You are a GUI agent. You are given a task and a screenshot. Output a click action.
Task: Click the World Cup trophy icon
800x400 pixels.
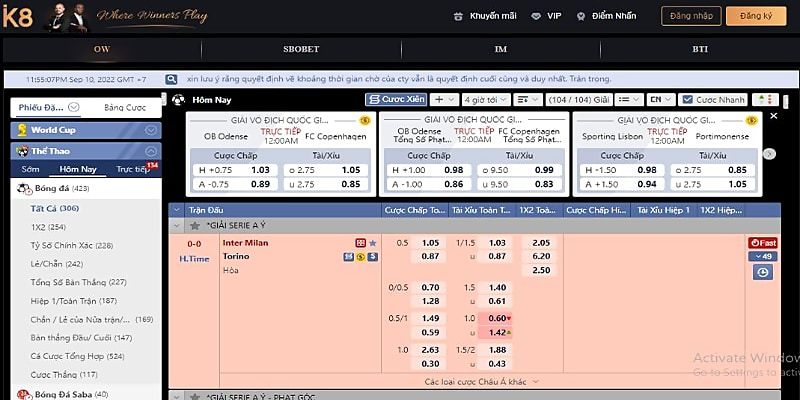tap(22, 130)
